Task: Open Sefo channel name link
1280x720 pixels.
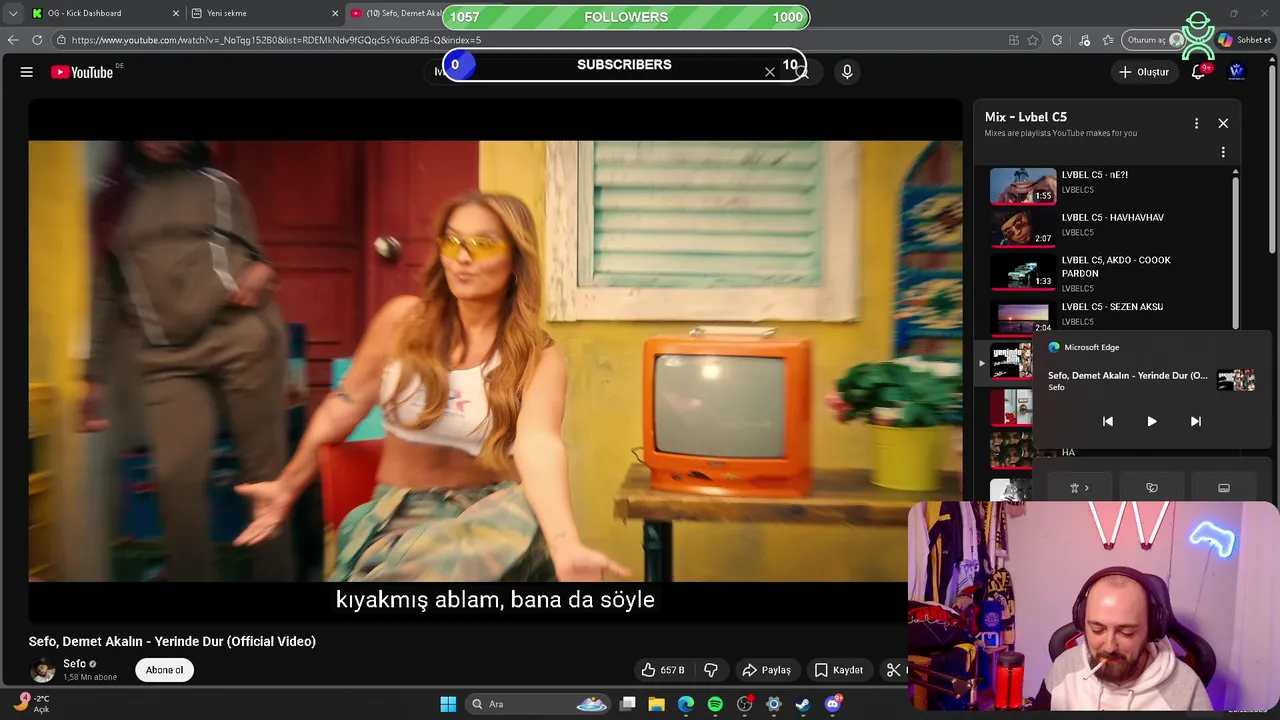Action: pyautogui.click(x=75, y=664)
